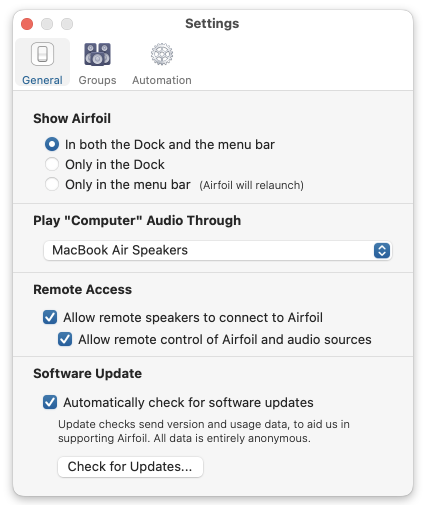
Task: Click the Groups speakers icon
Action: [x=97, y=54]
